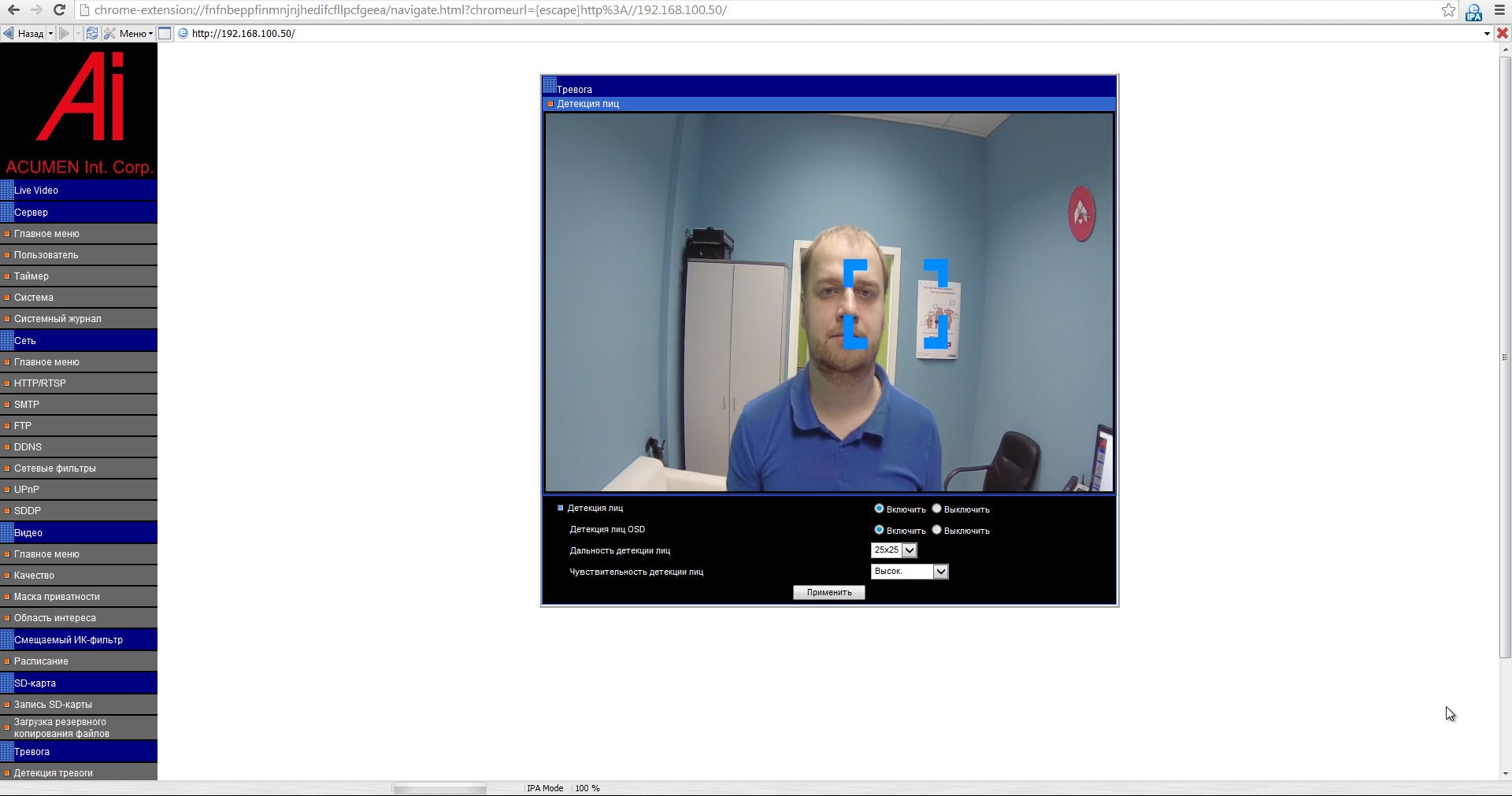Open Главное меню under Сервер
This screenshot has width=1512, height=796.
[x=79, y=234]
